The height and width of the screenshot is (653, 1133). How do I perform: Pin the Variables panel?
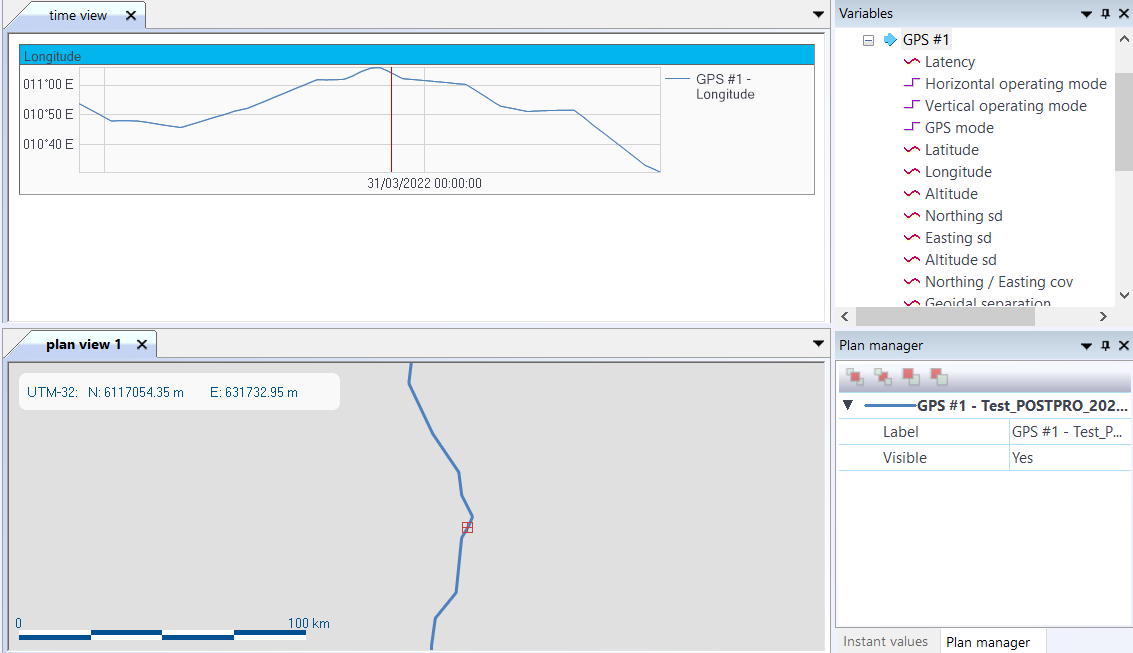(1105, 13)
